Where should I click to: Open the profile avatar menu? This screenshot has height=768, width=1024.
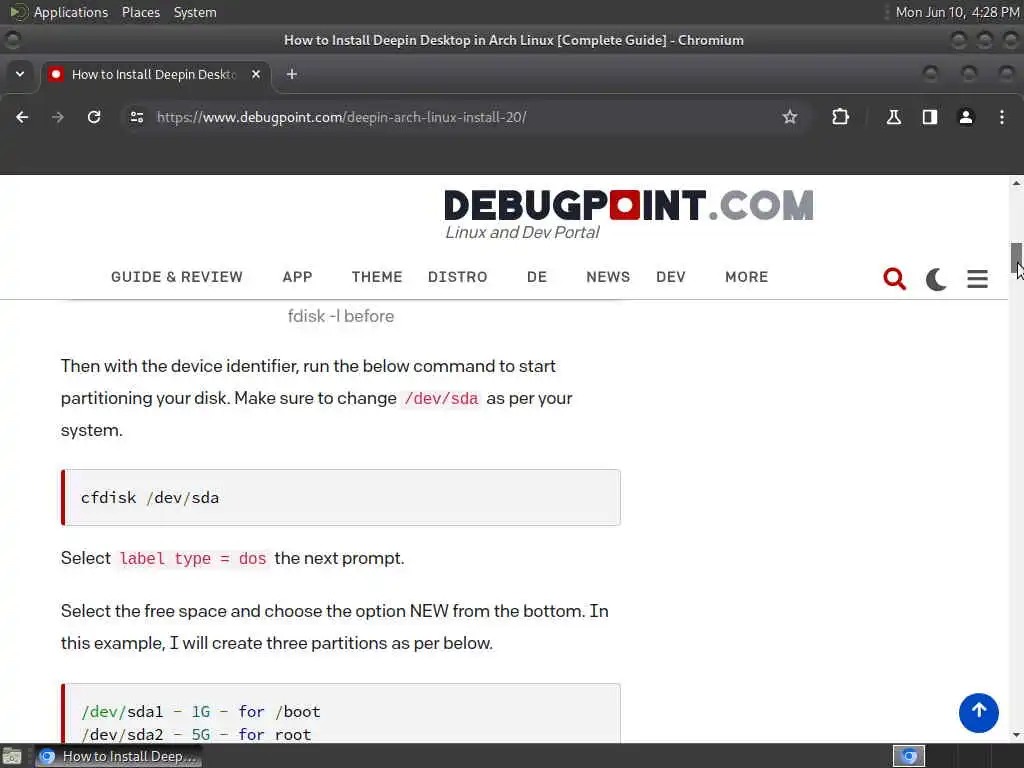tap(966, 117)
